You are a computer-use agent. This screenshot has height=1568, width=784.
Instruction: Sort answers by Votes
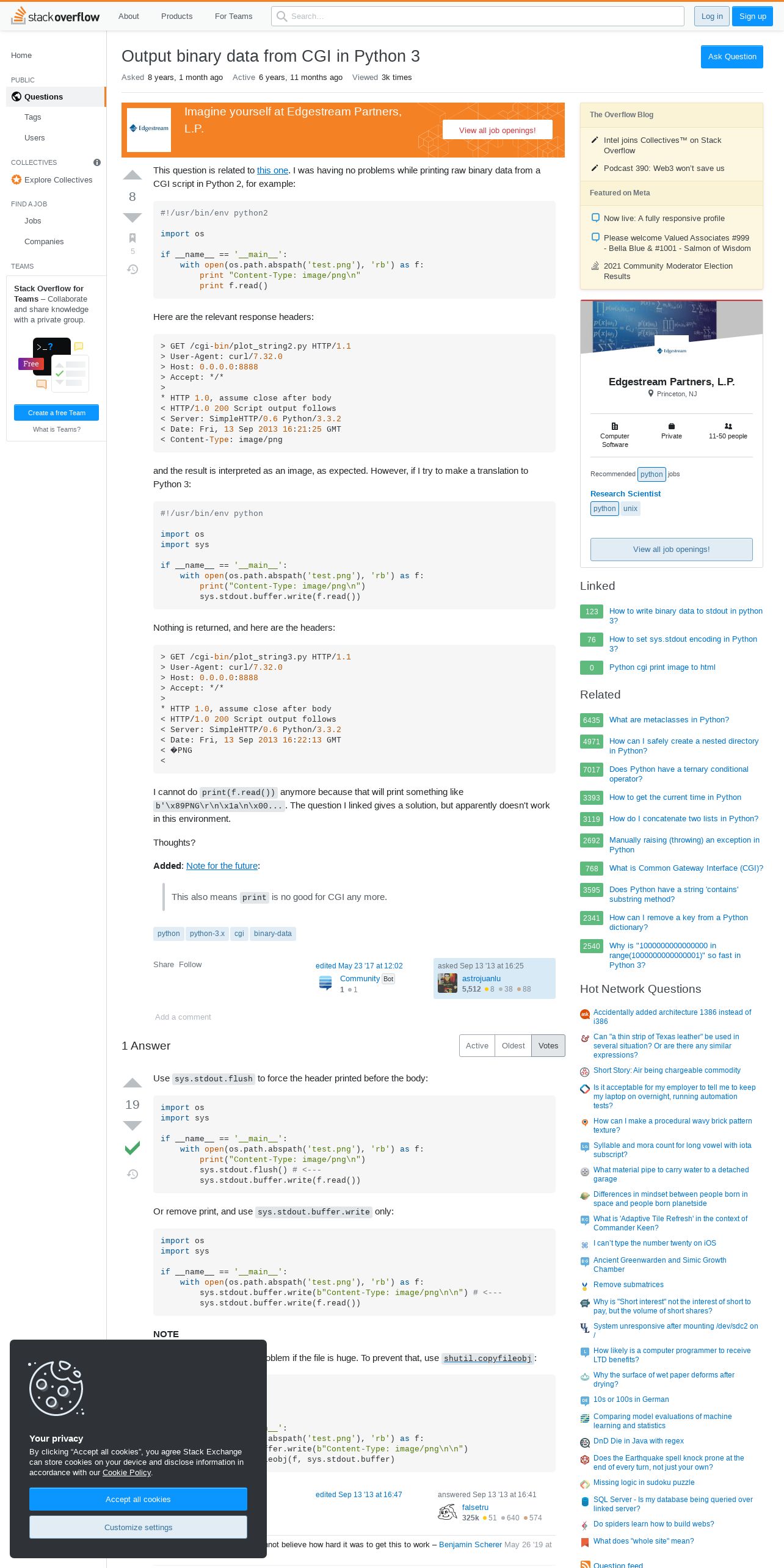click(548, 1045)
